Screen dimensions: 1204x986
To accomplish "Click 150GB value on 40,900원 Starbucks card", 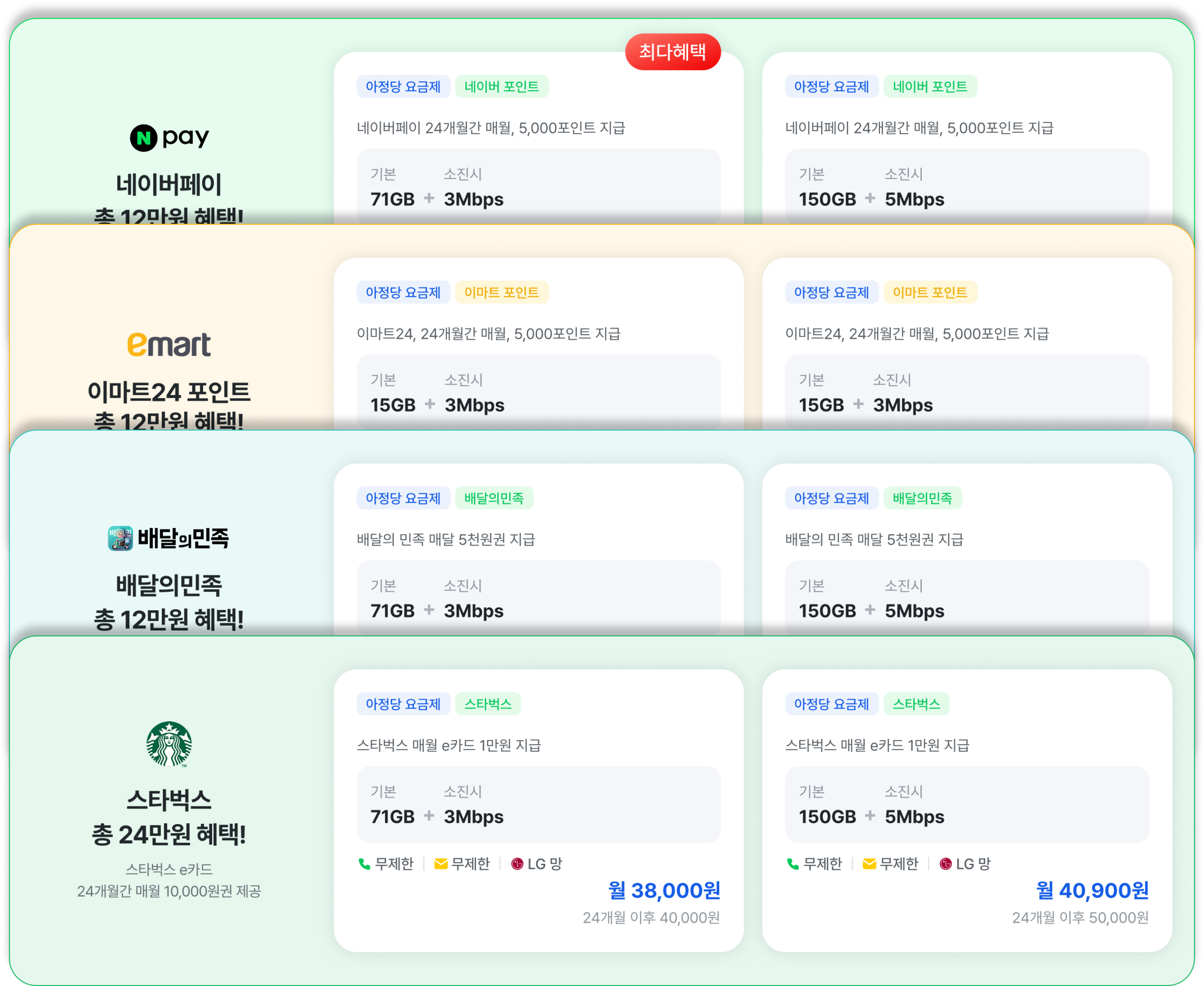I will click(x=827, y=817).
